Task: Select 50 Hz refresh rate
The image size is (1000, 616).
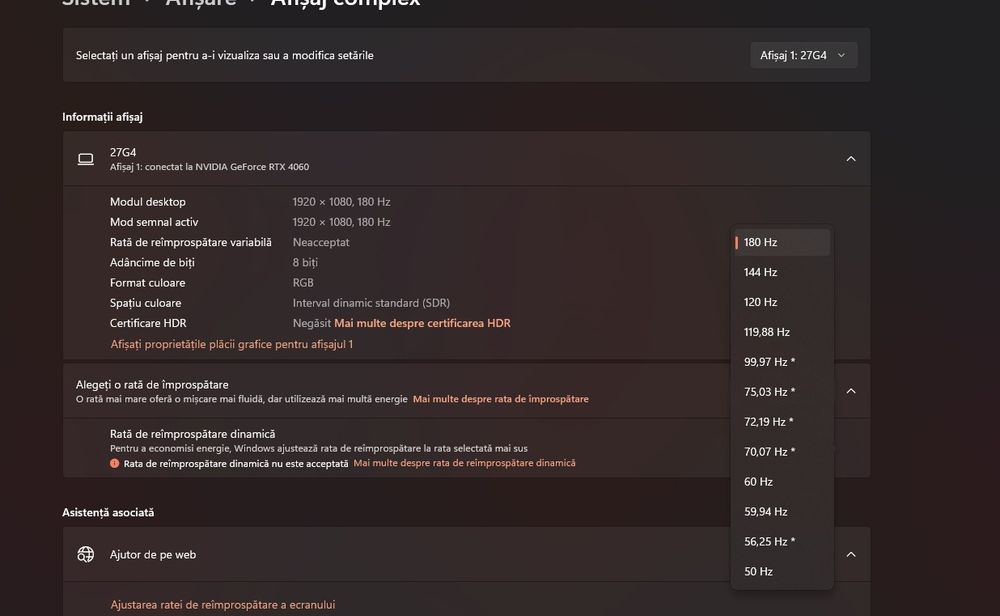Action: 782,572
